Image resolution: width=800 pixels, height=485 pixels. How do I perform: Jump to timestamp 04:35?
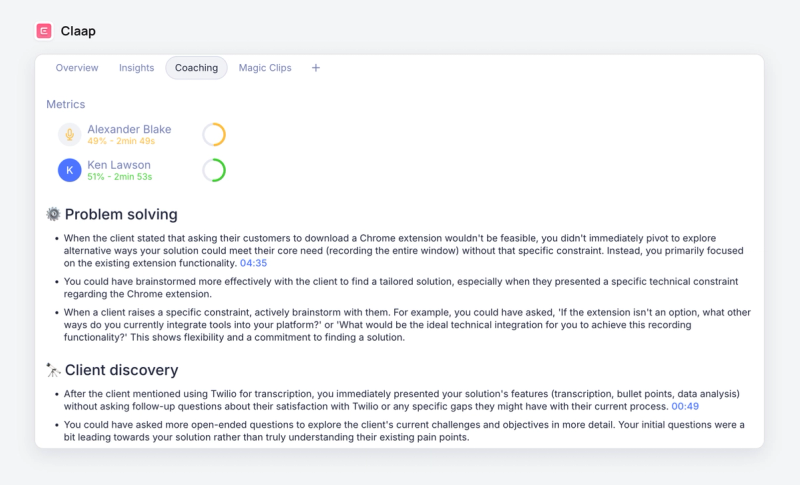click(x=254, y=263)
